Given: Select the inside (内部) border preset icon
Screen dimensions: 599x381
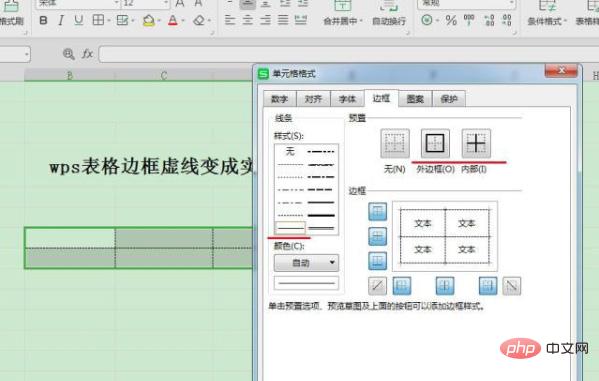Looking at the screenshot, I should click(x=476, y=144).
